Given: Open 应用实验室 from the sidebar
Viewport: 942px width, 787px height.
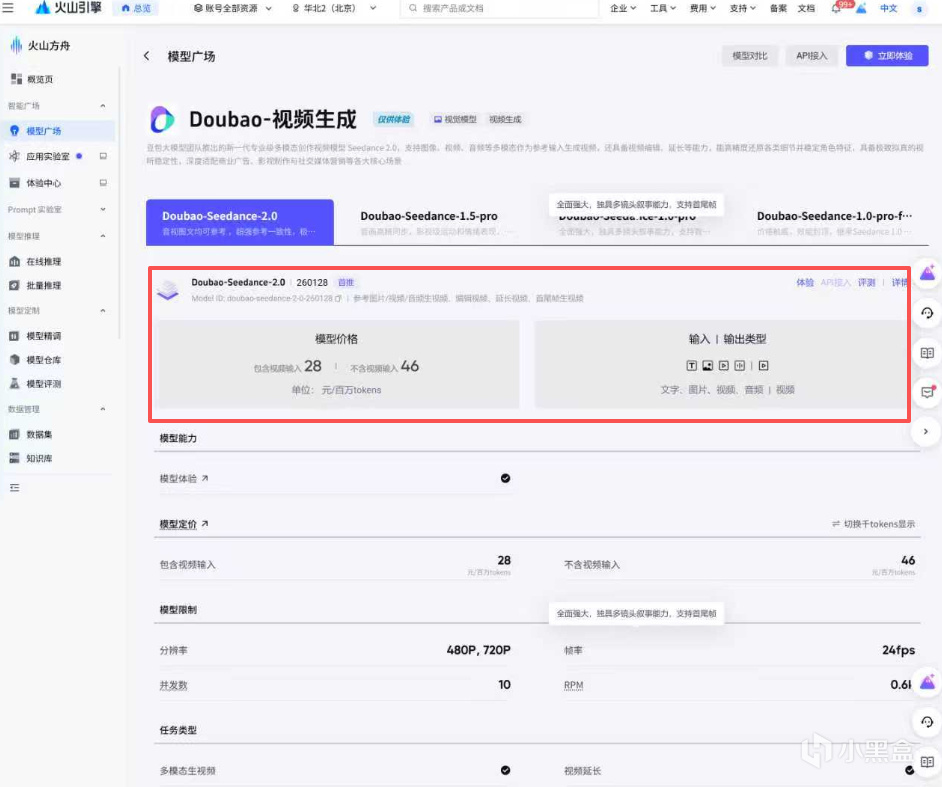Looking at the screenshot, I should pyautogui.click(x=47, y=156).
